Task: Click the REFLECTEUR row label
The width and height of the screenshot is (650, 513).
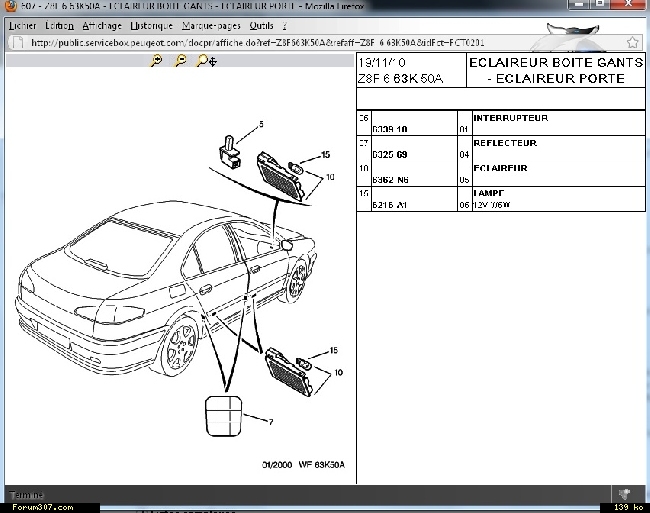Action: [x=505, y=143]
